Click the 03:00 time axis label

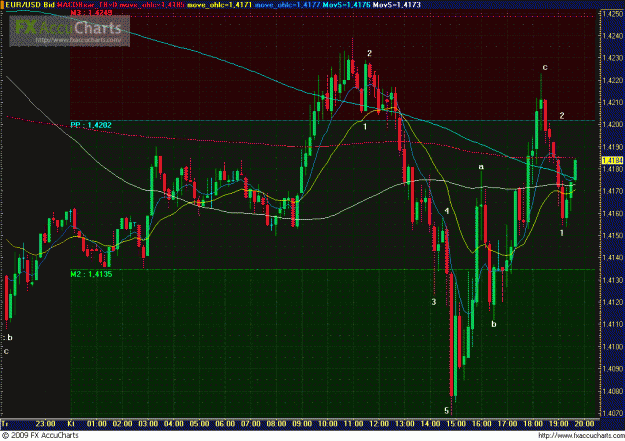[x=148, y=423]
